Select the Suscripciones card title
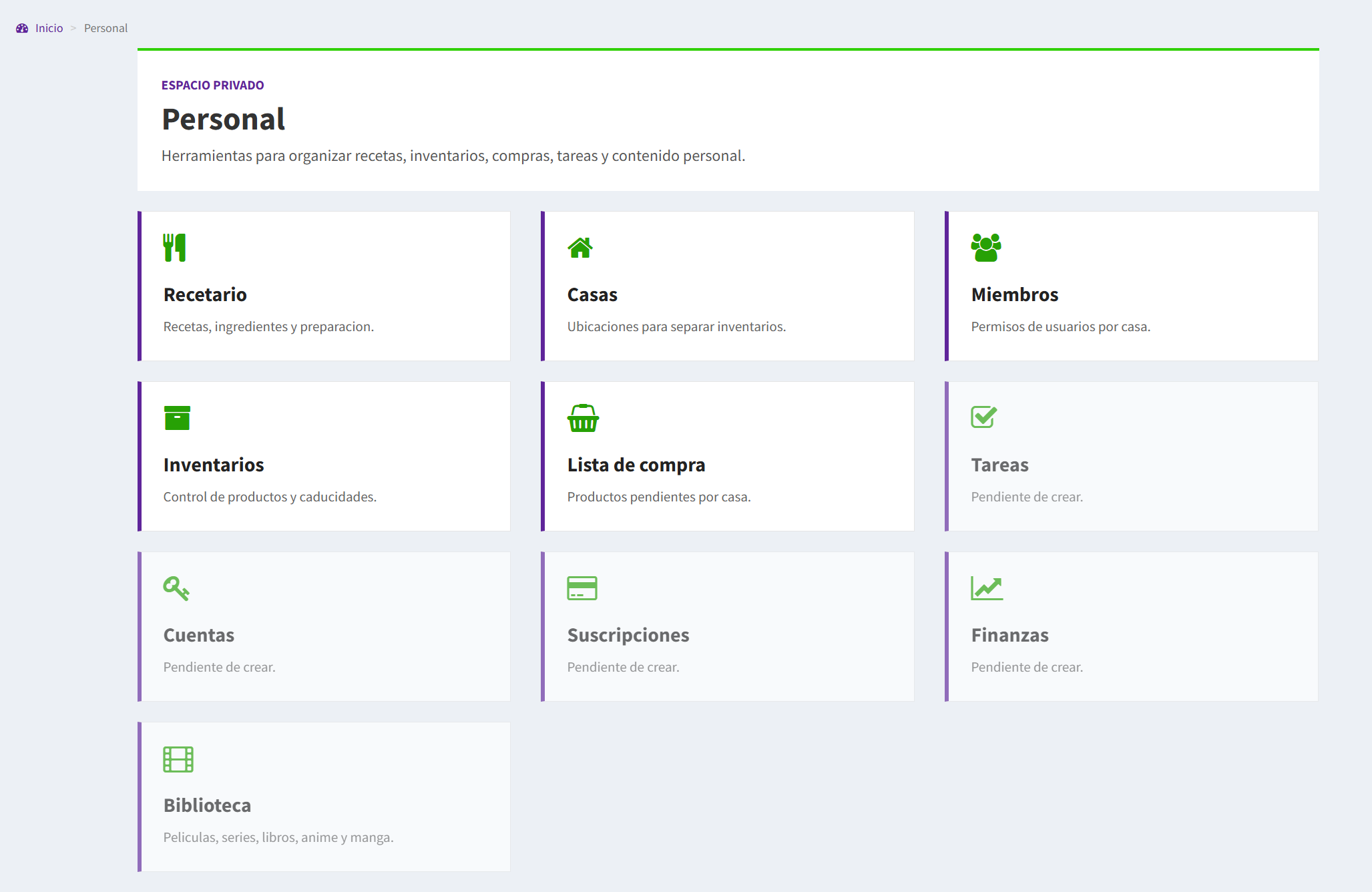Image resolution: width=1372 pixels, height=892 pixels. point(628,635)
